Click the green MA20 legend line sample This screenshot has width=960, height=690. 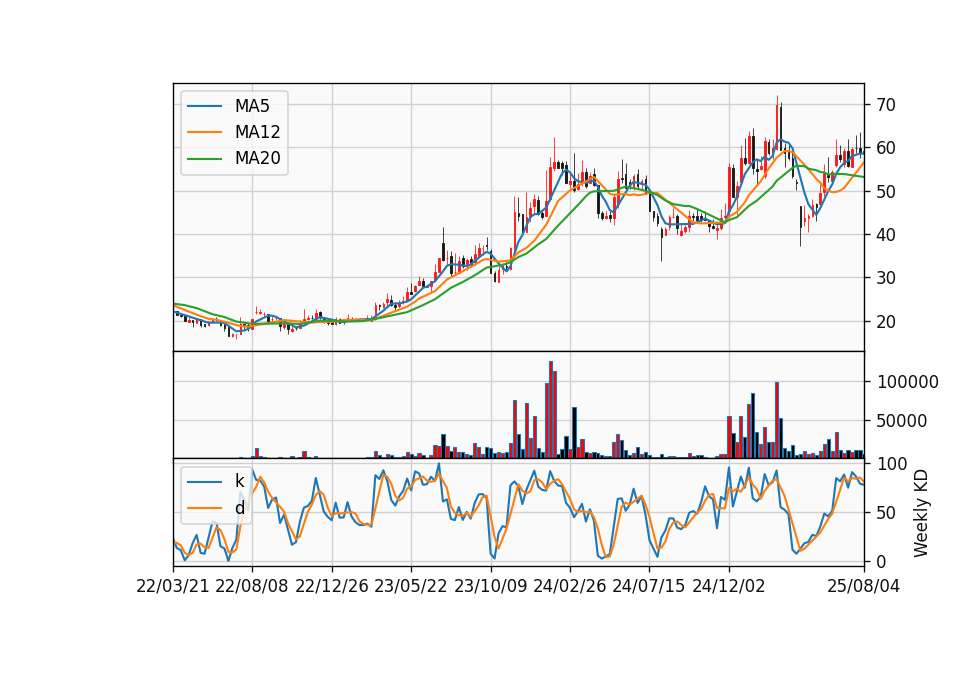click(x=204, y=159)
